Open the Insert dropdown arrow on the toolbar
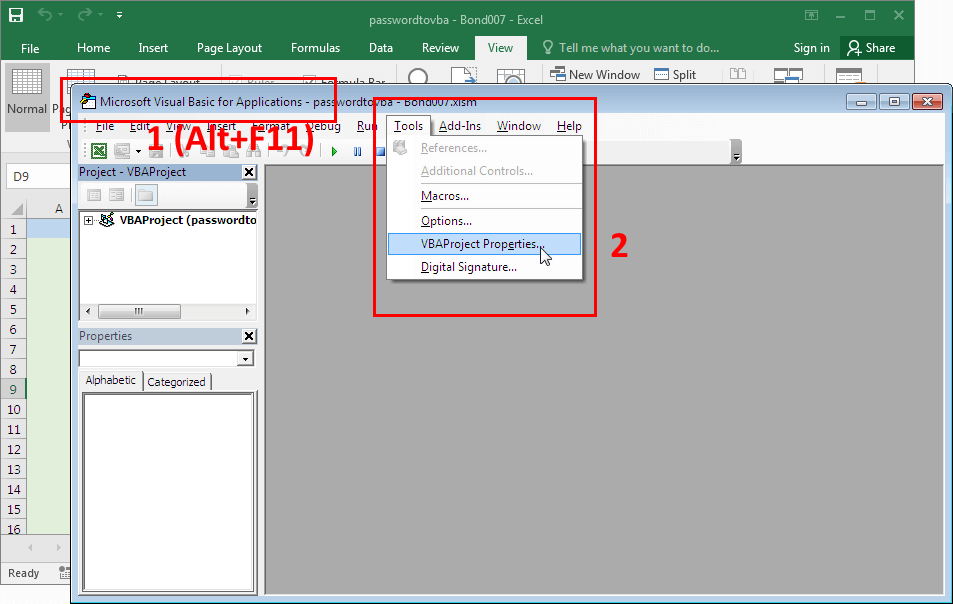Screen dimensions: 953x604 [x=137, y=151]
